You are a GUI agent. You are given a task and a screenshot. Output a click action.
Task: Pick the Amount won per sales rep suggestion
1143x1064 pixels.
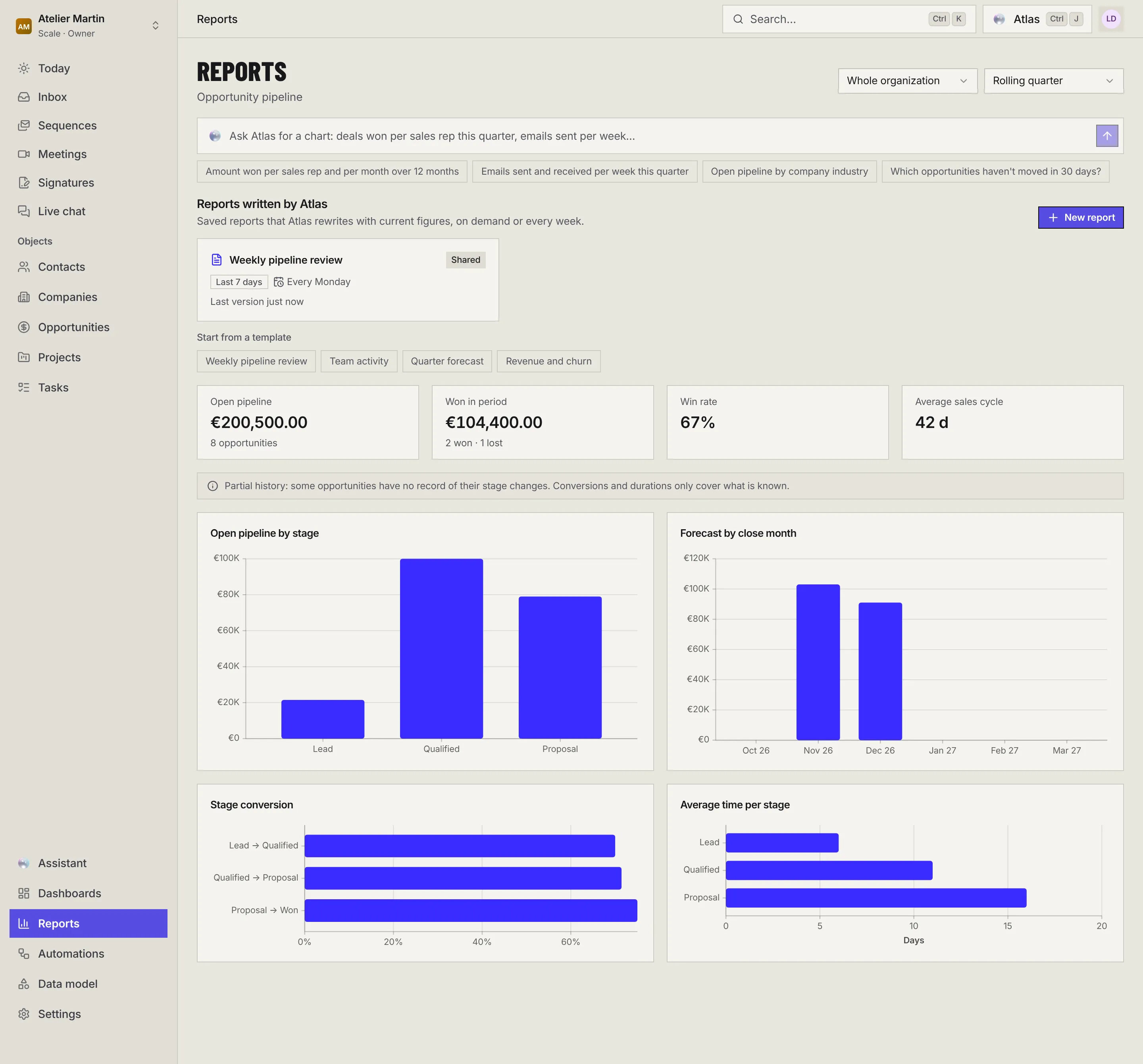tap(332, 172)
